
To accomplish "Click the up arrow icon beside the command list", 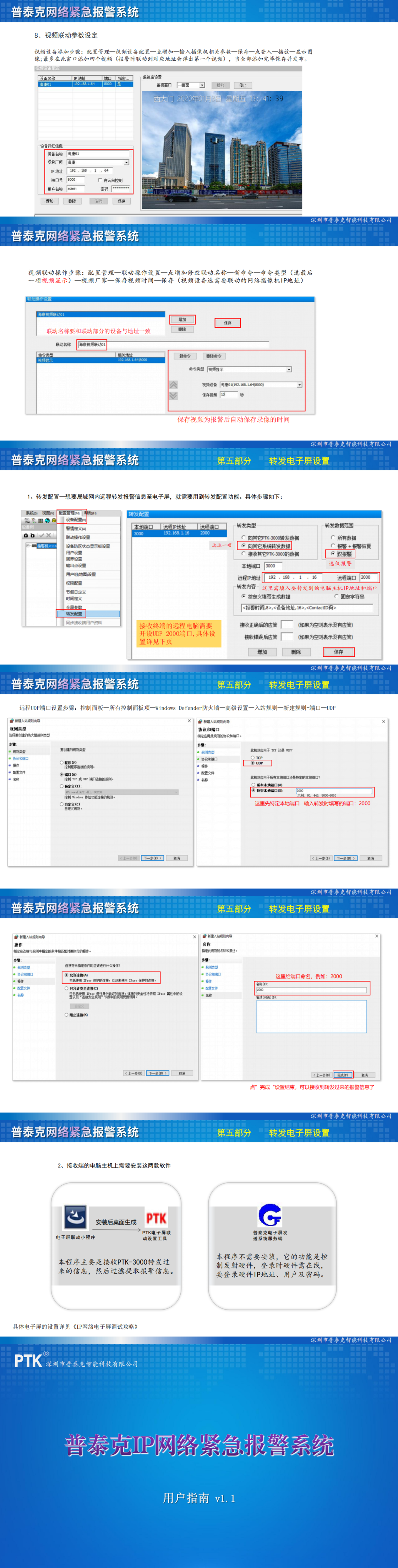I will (x=174, y=385).
